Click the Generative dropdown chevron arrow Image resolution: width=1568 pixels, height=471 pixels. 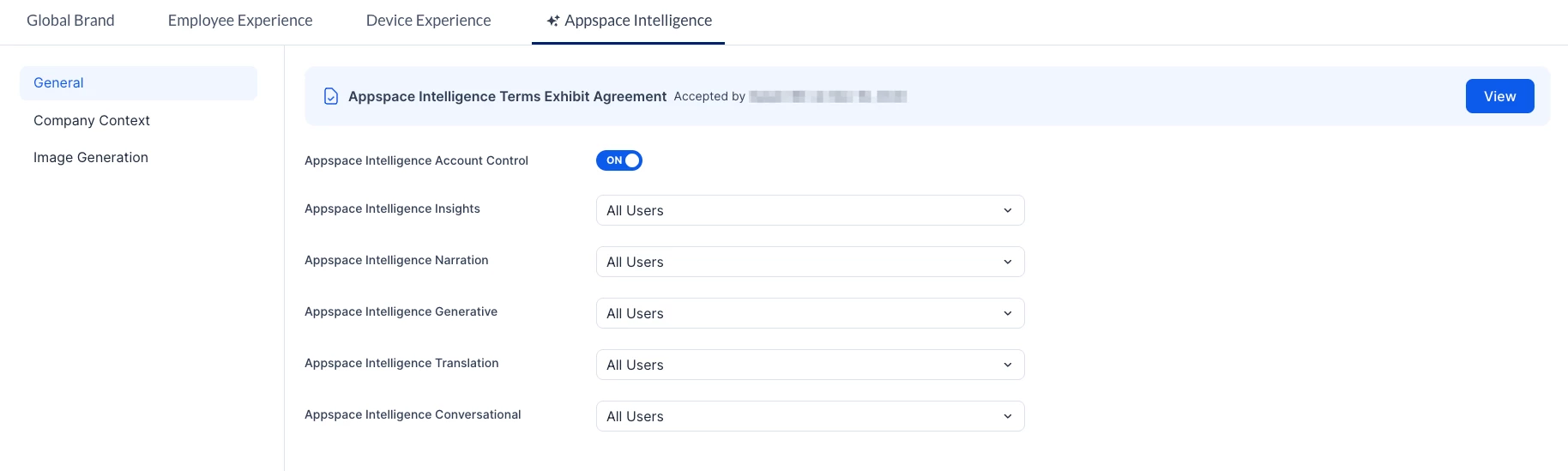tap(1007, 313)
